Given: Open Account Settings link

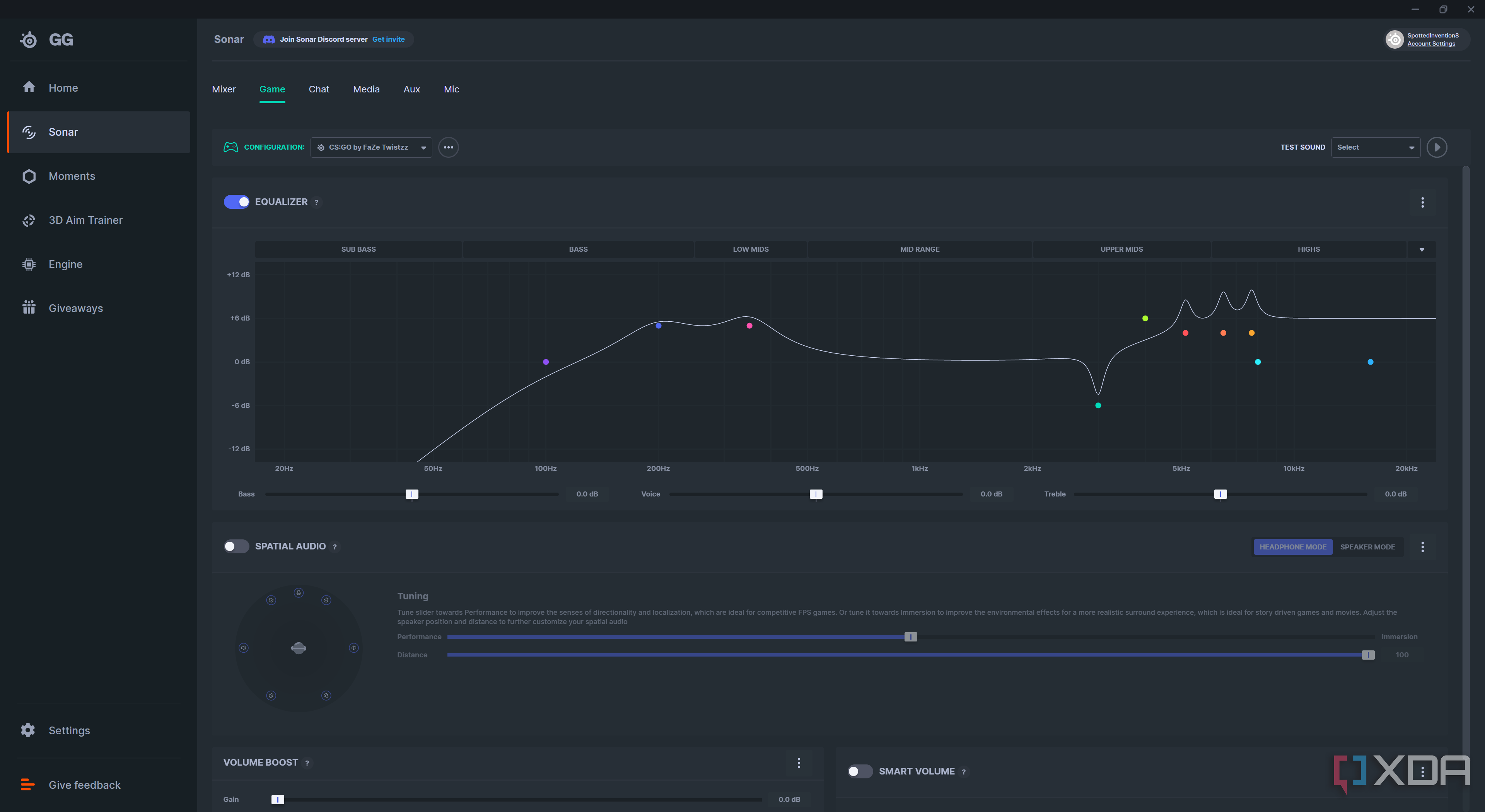Looking at the screenshot, I should click(x=1431, y=44).
